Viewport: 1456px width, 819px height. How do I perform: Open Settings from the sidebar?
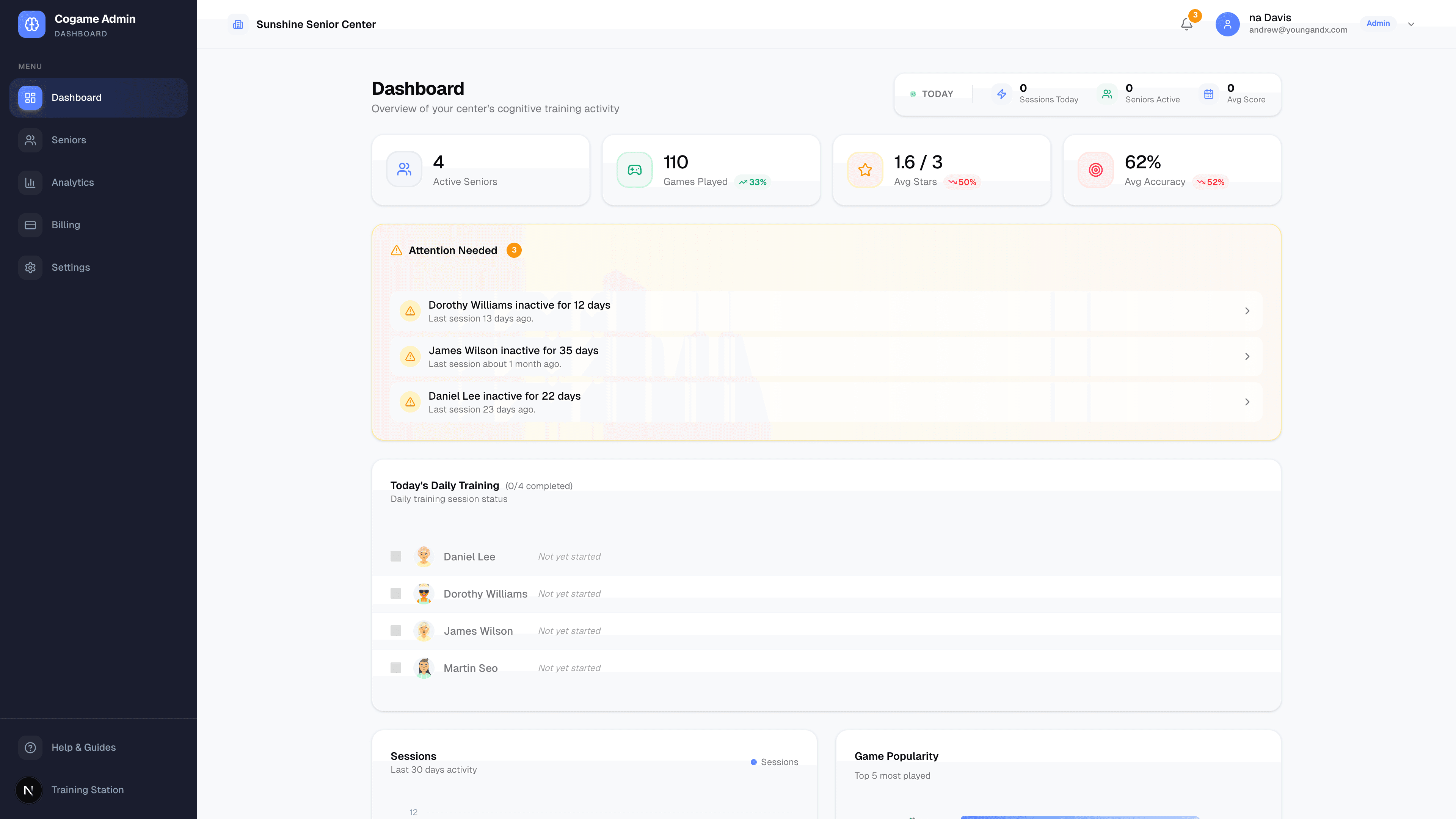coord(71,267)
